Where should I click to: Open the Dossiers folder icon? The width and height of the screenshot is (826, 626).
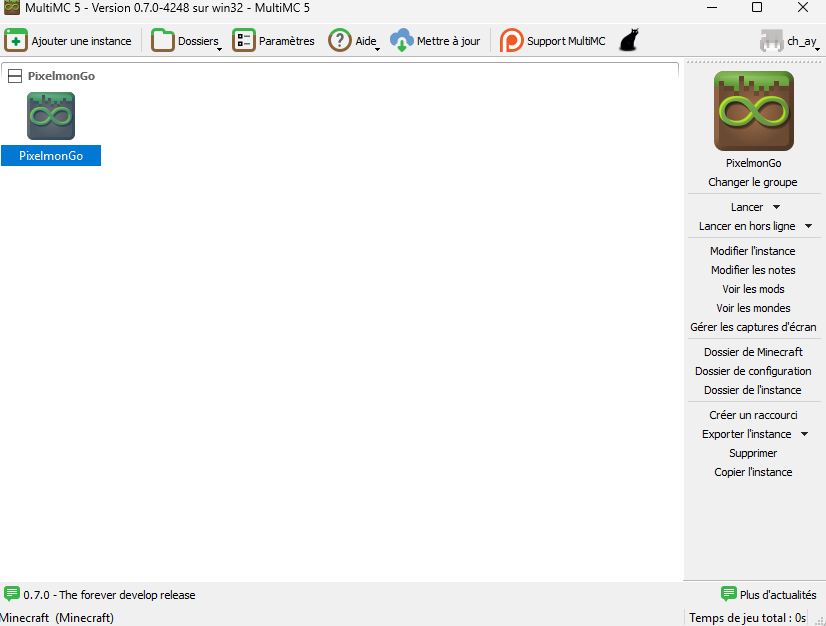[x=162, y=41]
